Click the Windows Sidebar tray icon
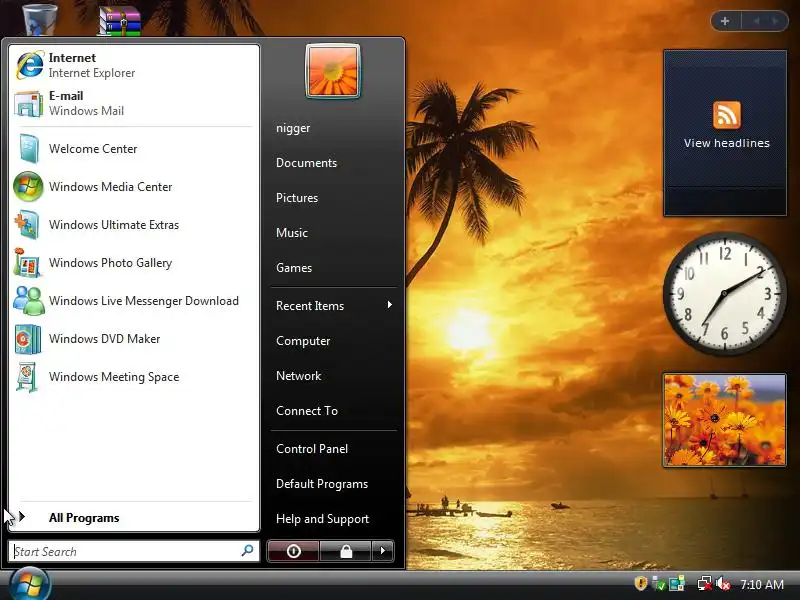800x600 pixels. pyautogui.click(x=677, y=584)
